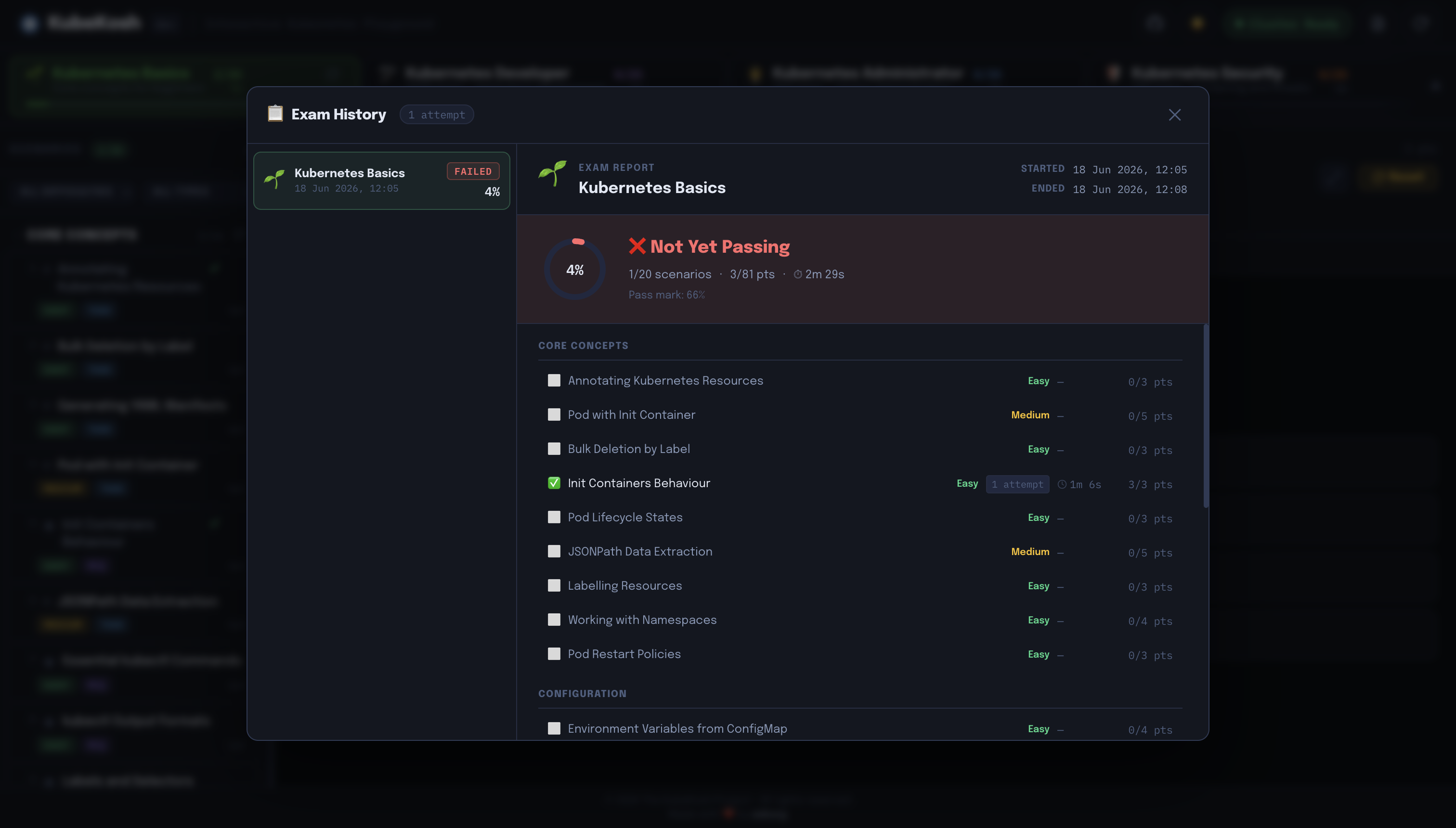Click the CORE CONCEPTS section heading
1456x828 pixels.
[x=583, y=346]
